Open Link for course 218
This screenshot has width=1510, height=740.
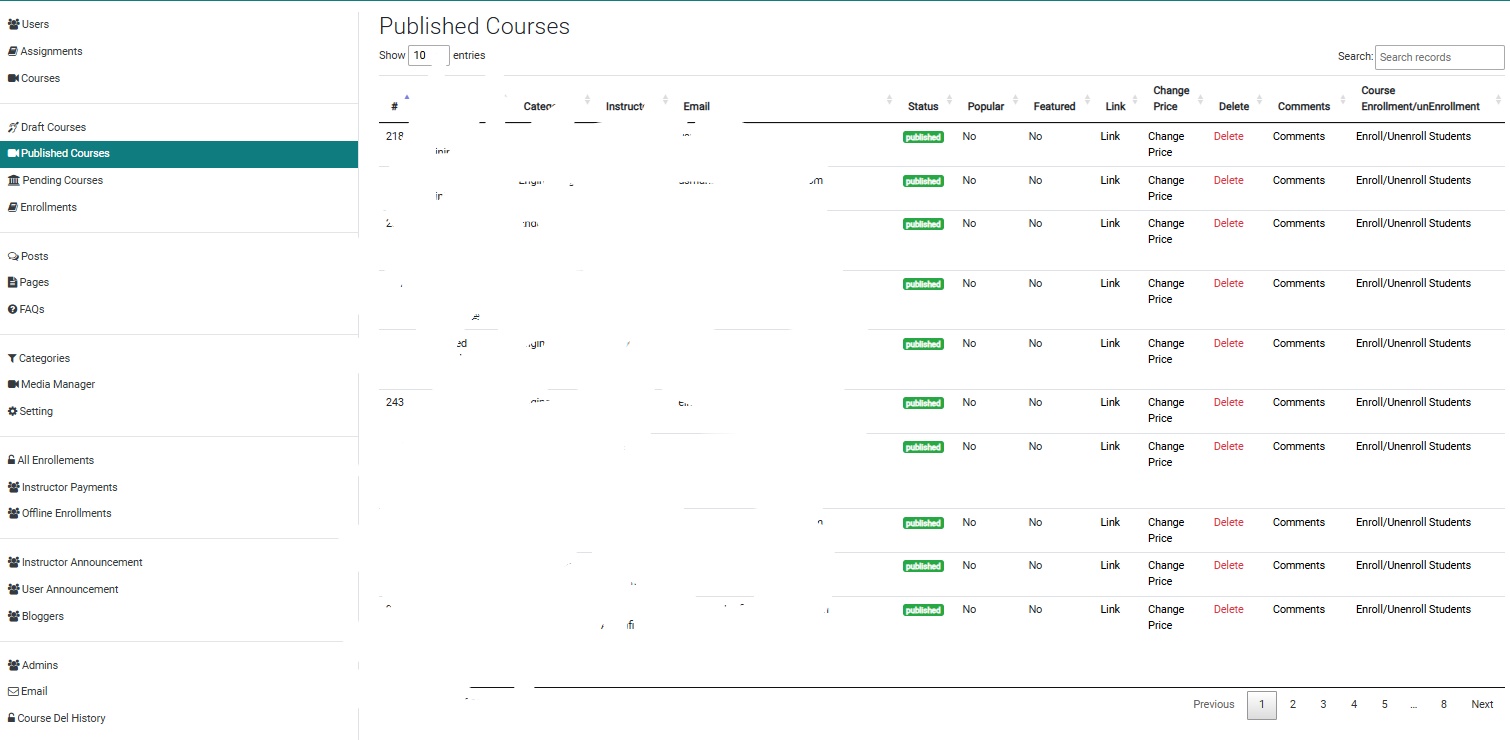[1110, 136]
